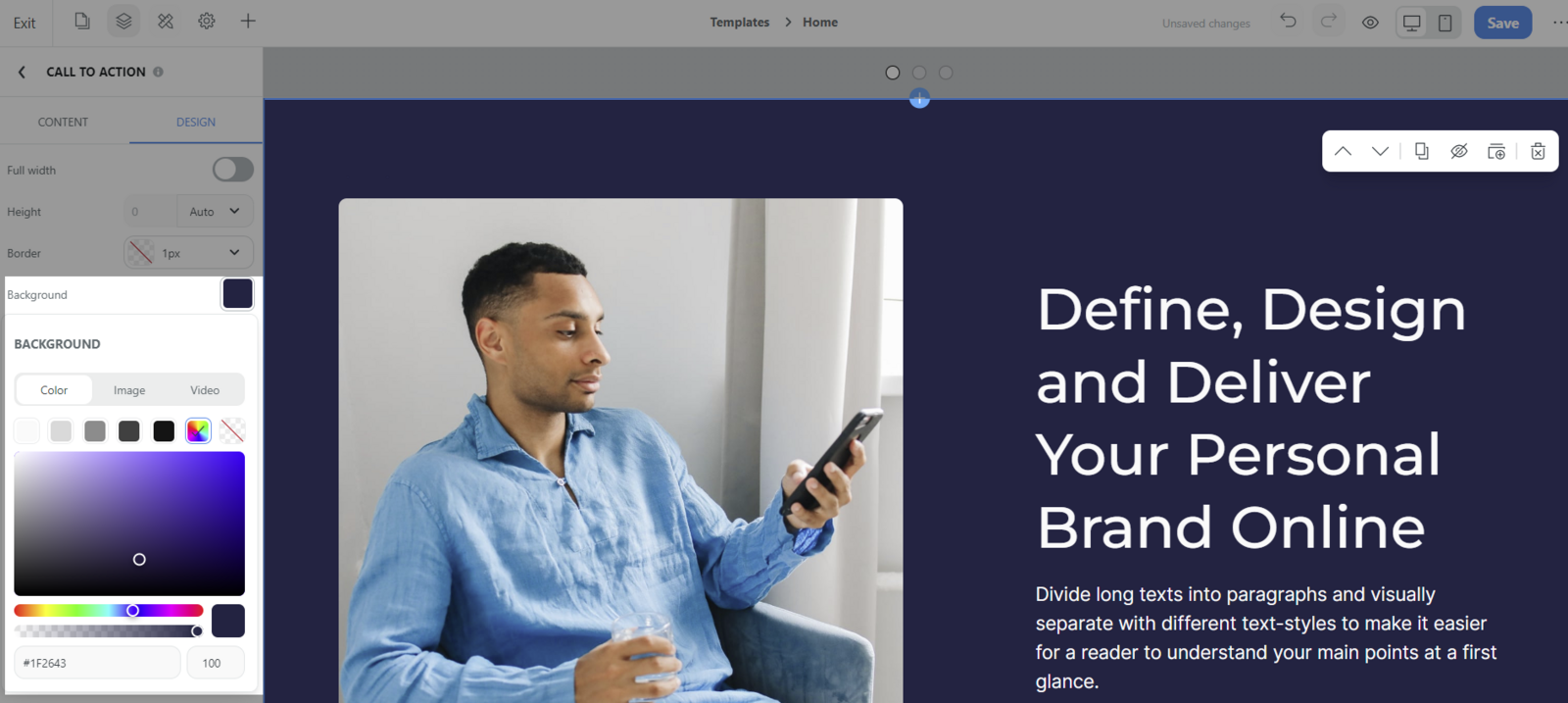Select the second slide indicator dot
The height and width of the screenshot is (703, 1568).
coord(919,73)
